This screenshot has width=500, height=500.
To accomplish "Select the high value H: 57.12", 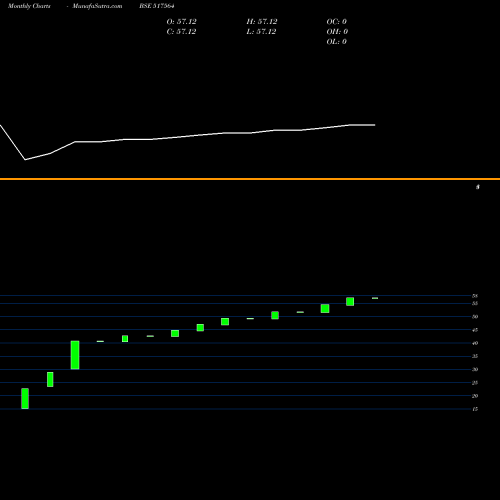I will (262, 22).
